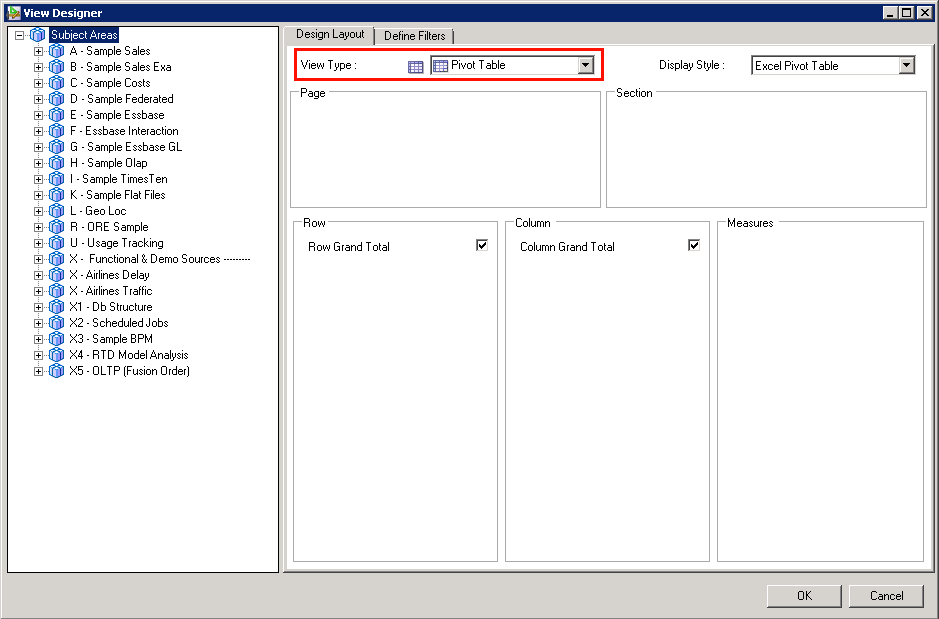This screenshot has width=939, height=619.
Task: Open the View Type Pivot Table dropdown
Action: (586, 65)
